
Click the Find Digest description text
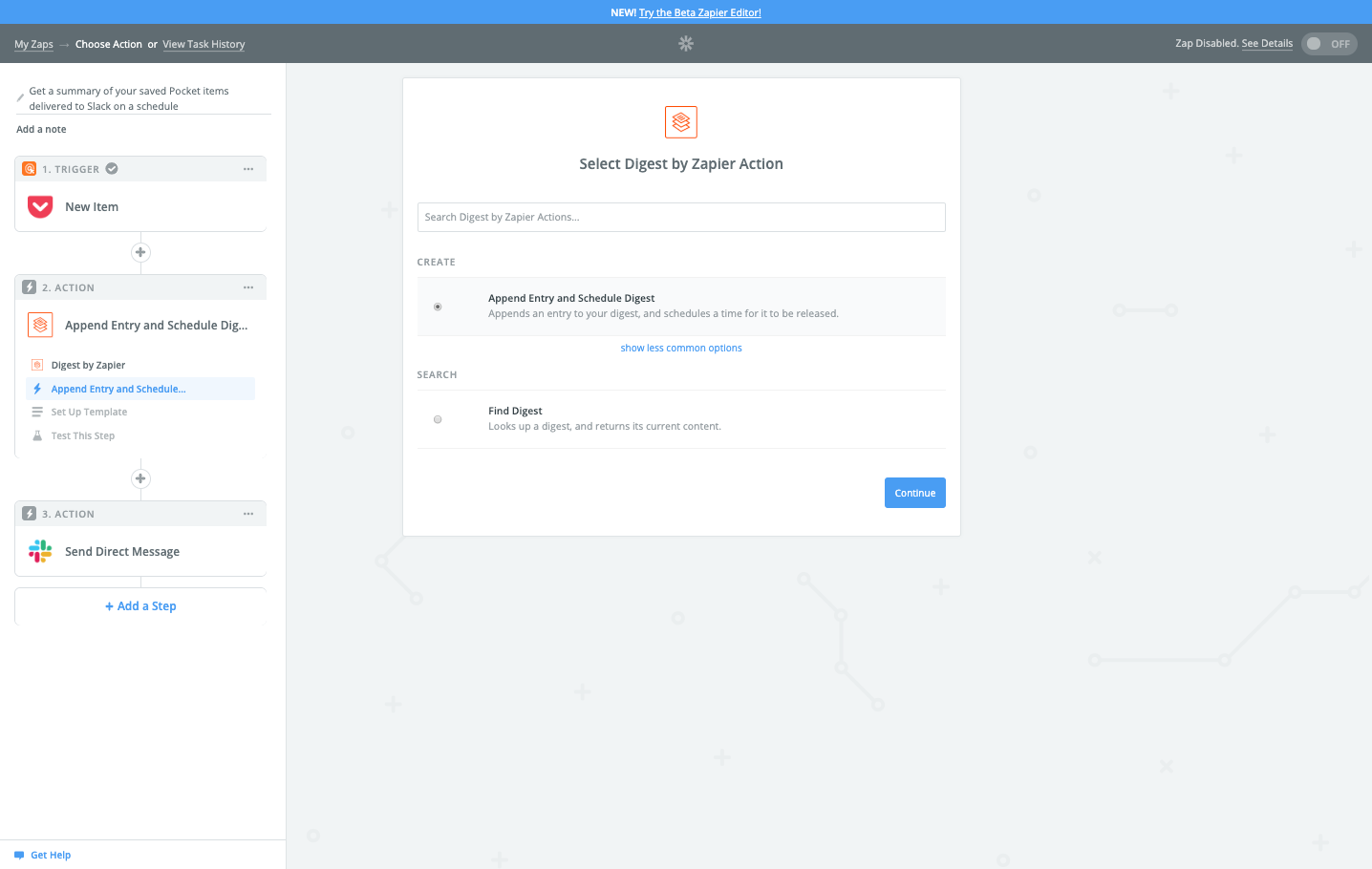coord(605,427)
